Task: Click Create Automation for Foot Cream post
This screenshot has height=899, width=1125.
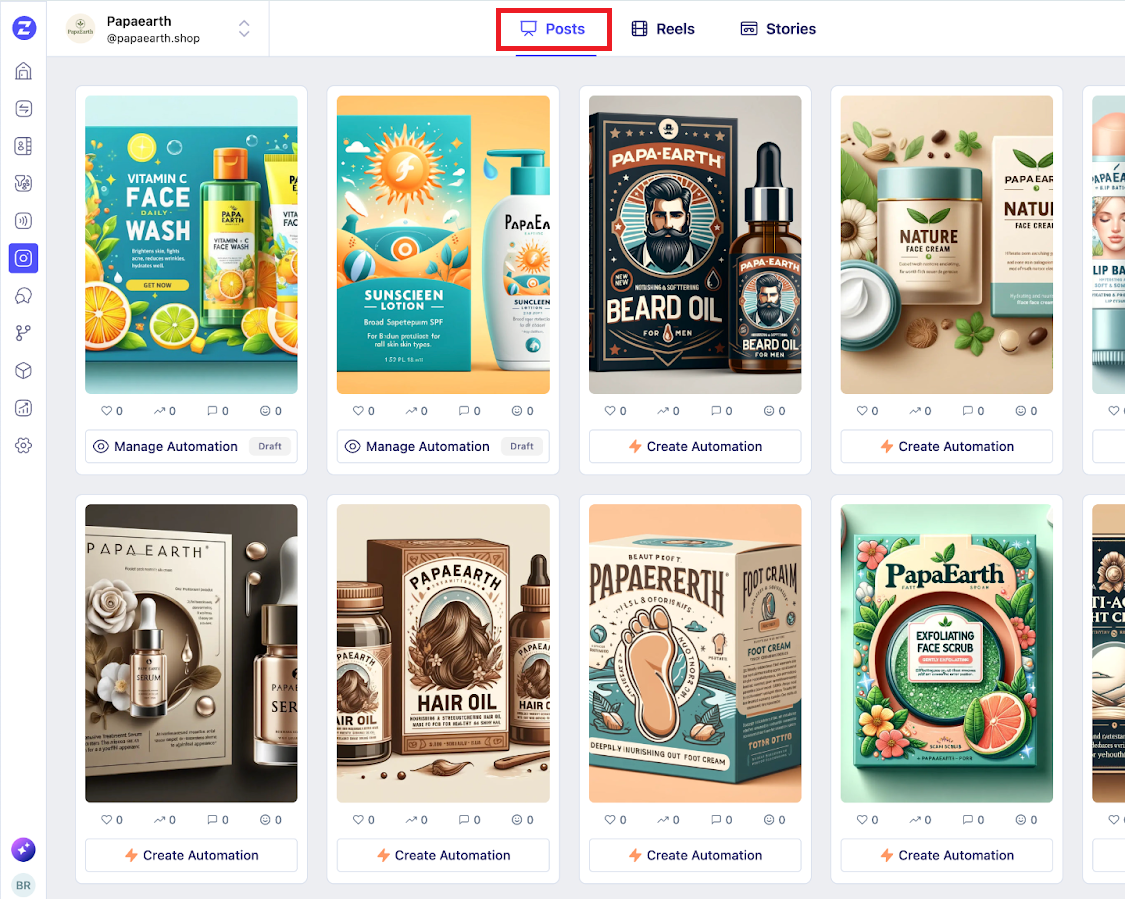Action: tap(695, 855)
